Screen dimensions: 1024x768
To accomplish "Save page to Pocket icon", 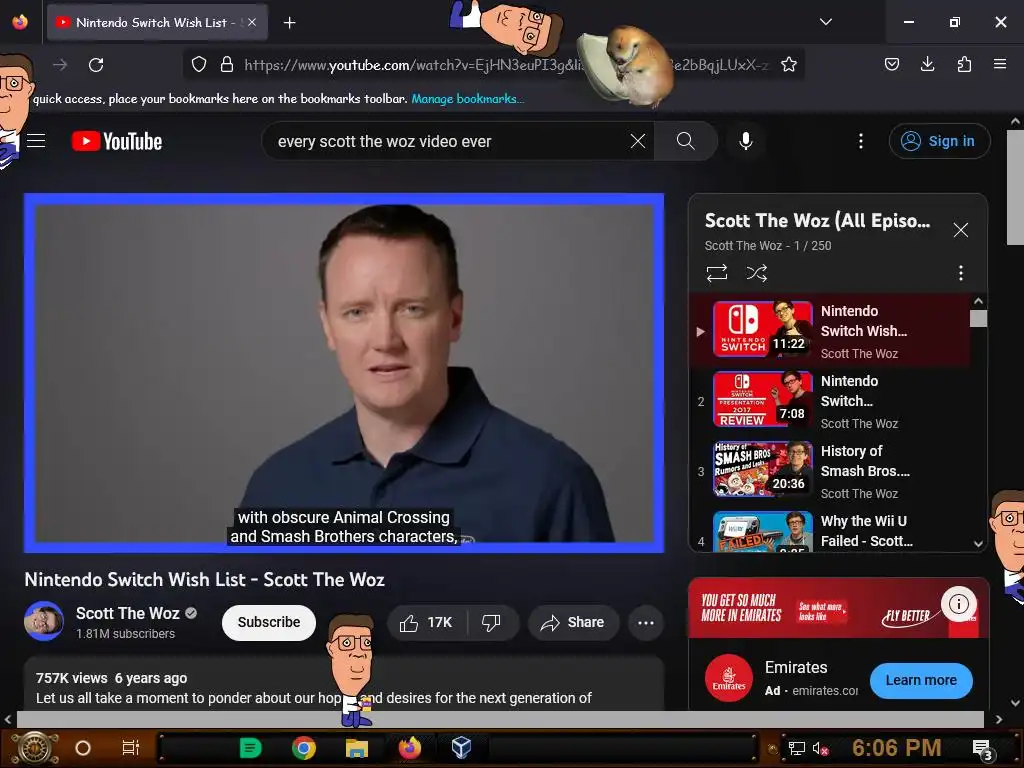I will click(x=891, y=64).
